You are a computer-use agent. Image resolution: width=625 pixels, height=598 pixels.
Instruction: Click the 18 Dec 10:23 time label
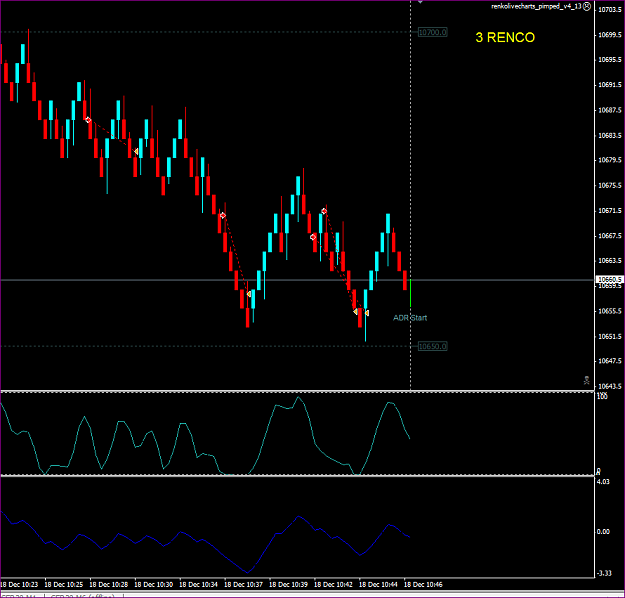click(x=19, y=584)
